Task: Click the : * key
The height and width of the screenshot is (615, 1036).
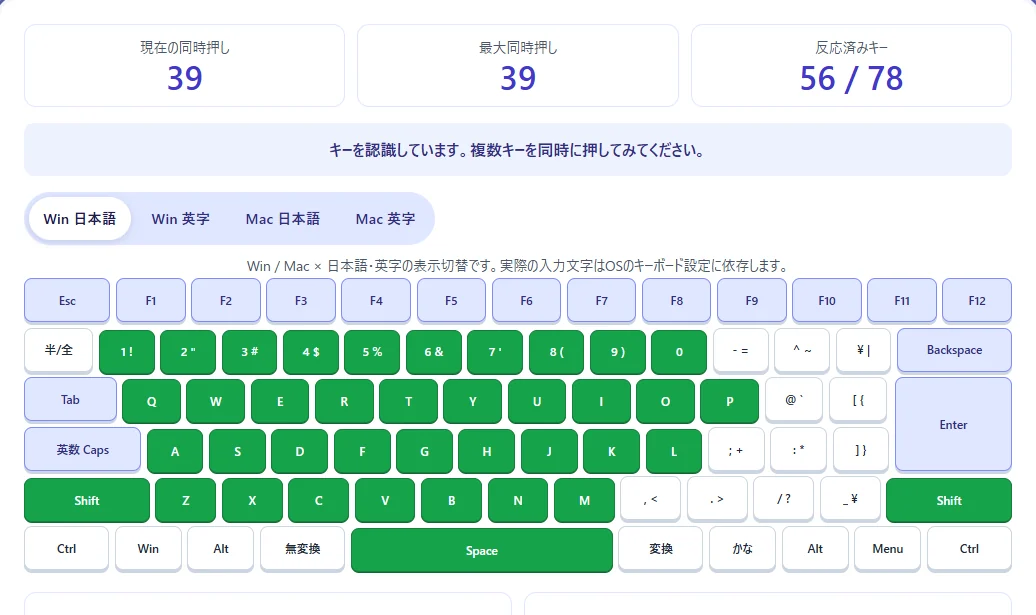Action: (798, 450)
